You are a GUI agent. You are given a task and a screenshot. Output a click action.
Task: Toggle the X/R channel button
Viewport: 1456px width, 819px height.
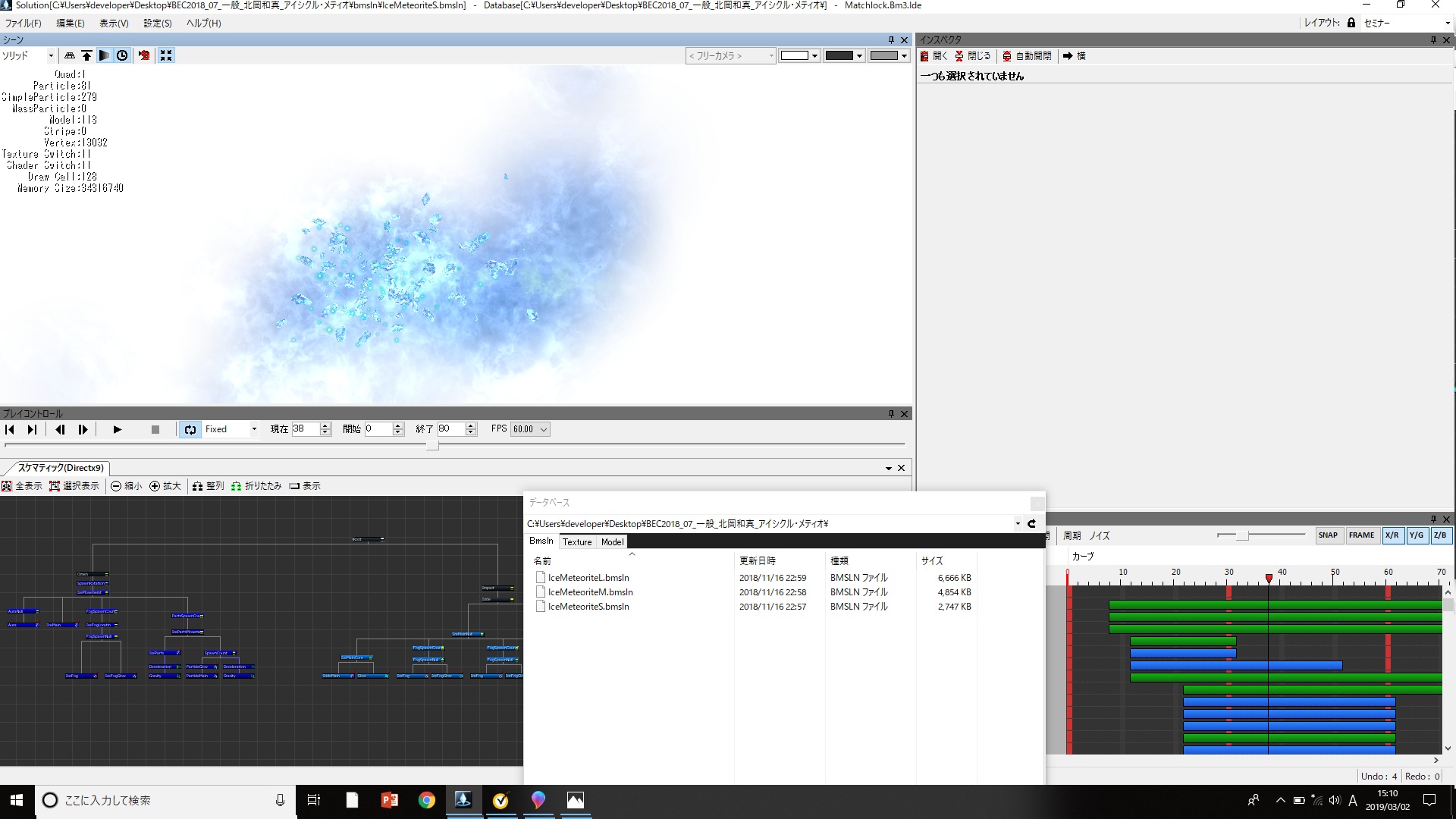coord(1392,535)
